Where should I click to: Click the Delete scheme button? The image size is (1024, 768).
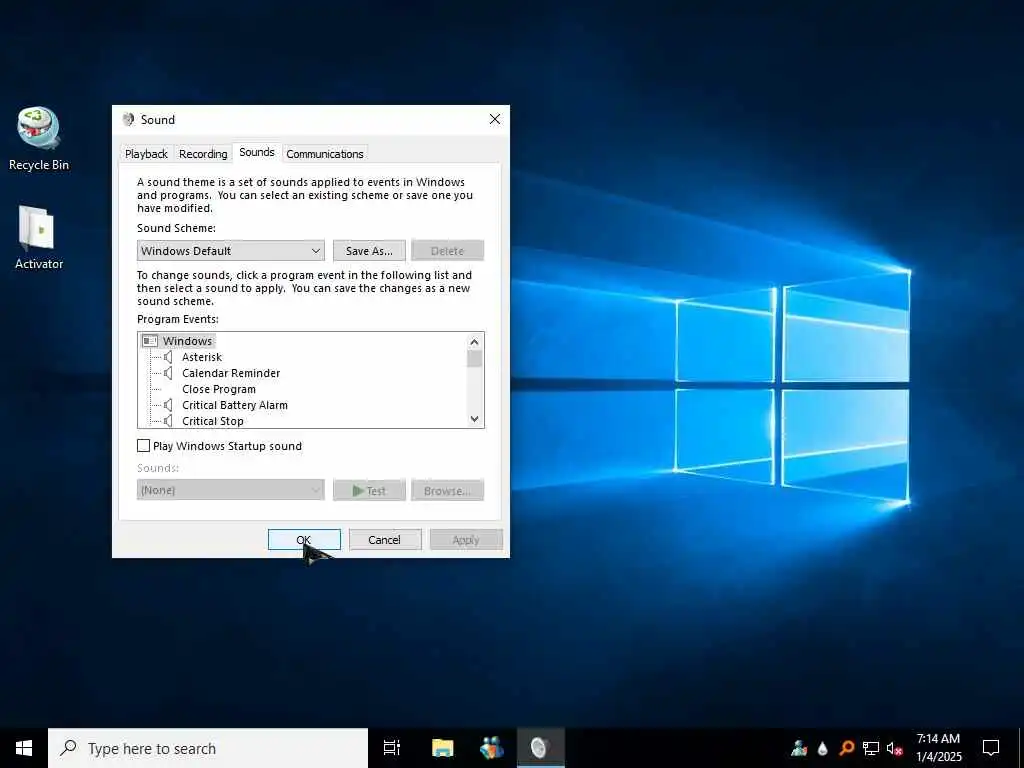pos(447,251)
